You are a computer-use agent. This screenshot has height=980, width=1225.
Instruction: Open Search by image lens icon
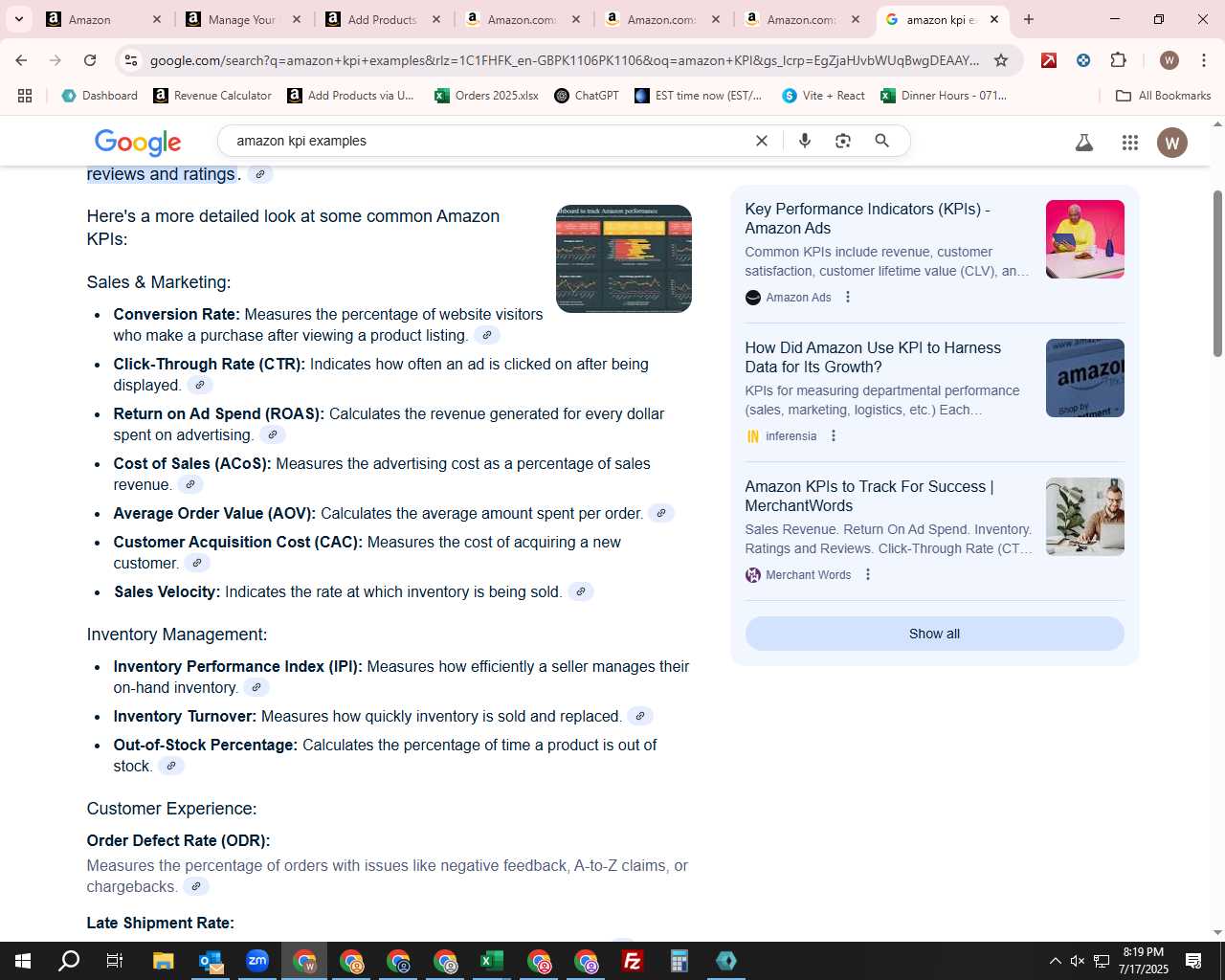[843, 141]
